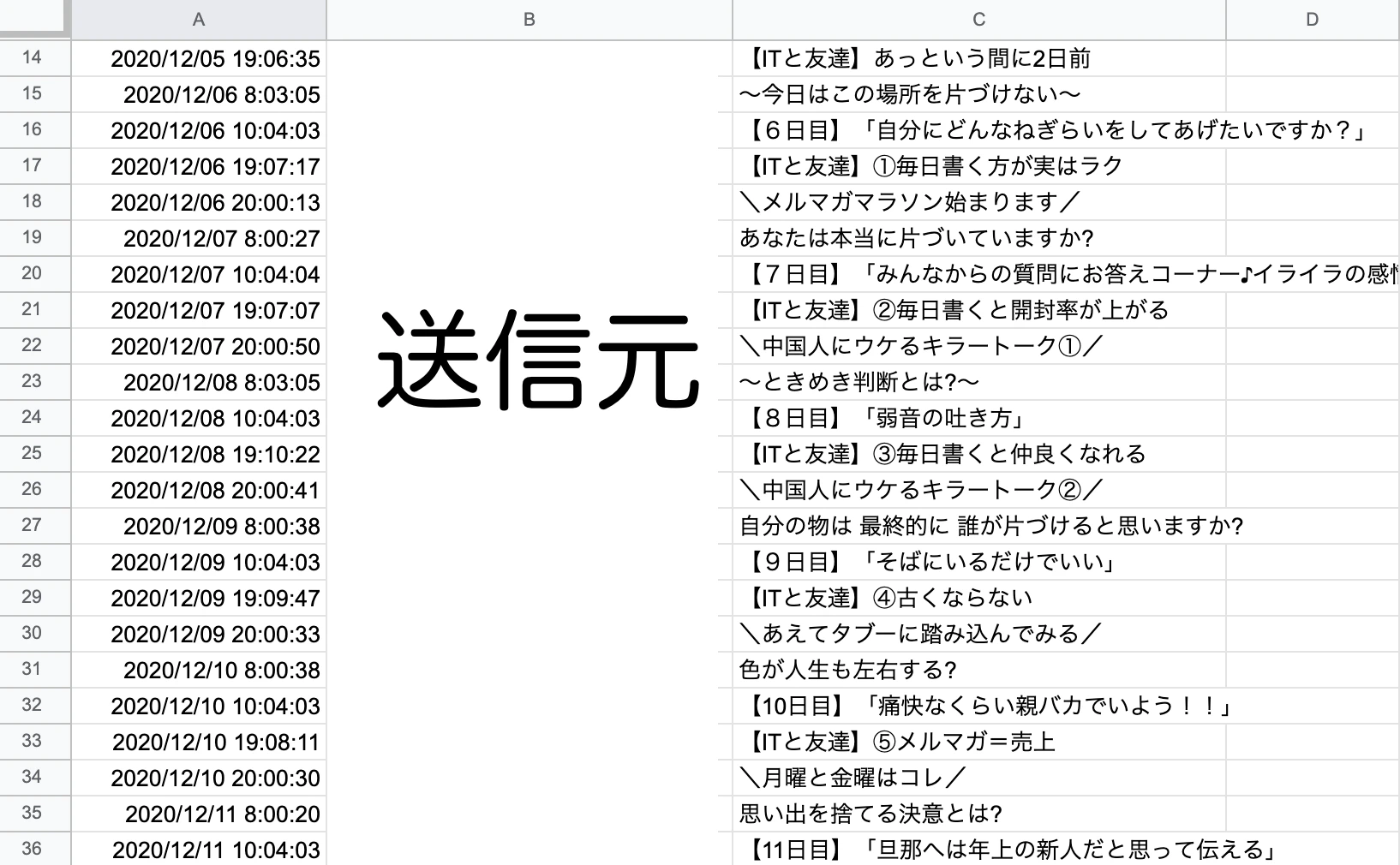Click cell with 2020/12/08 19:10:22
This screenshot has width=1400, height=865.
[199, 454]
